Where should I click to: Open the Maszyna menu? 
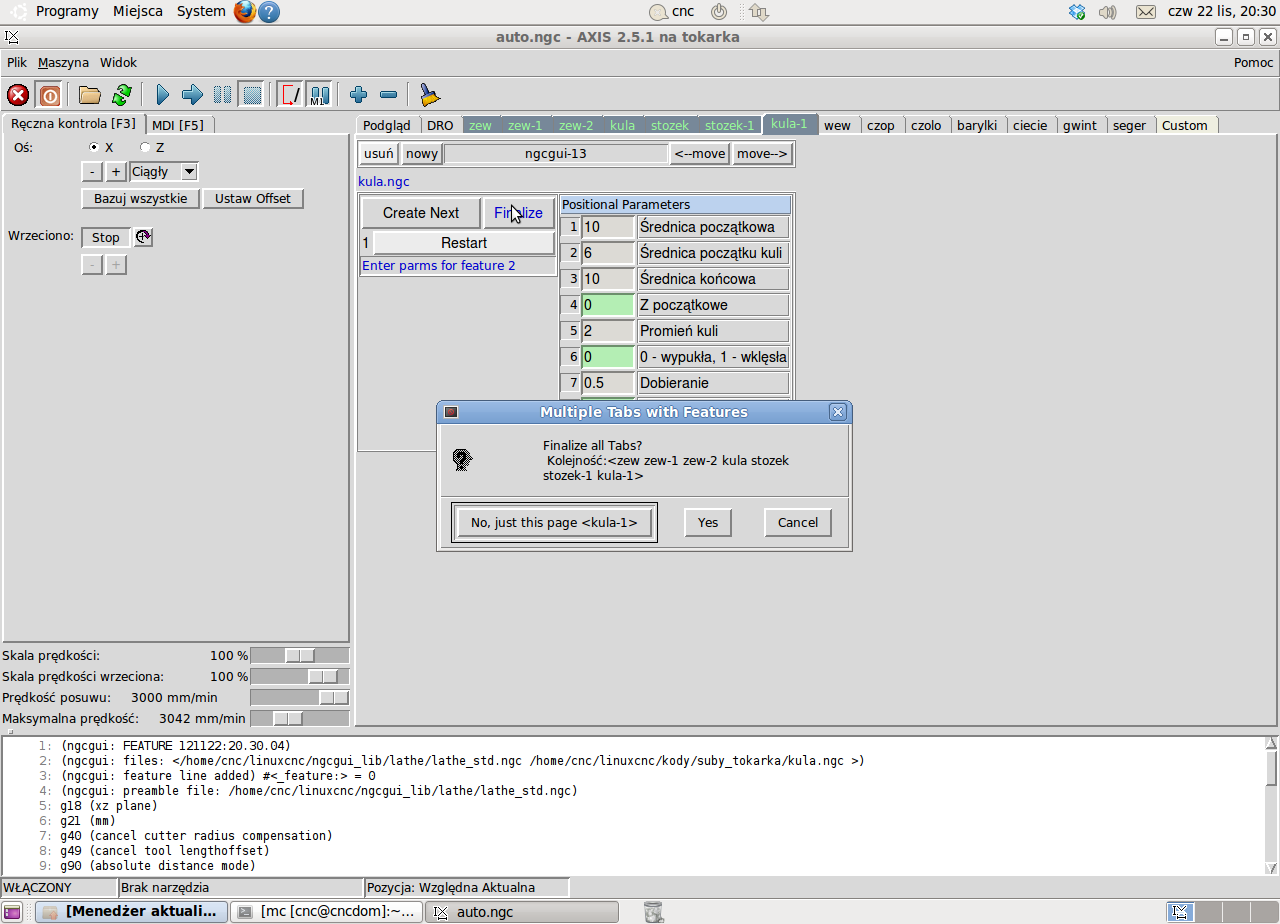(x=63, y=62)
